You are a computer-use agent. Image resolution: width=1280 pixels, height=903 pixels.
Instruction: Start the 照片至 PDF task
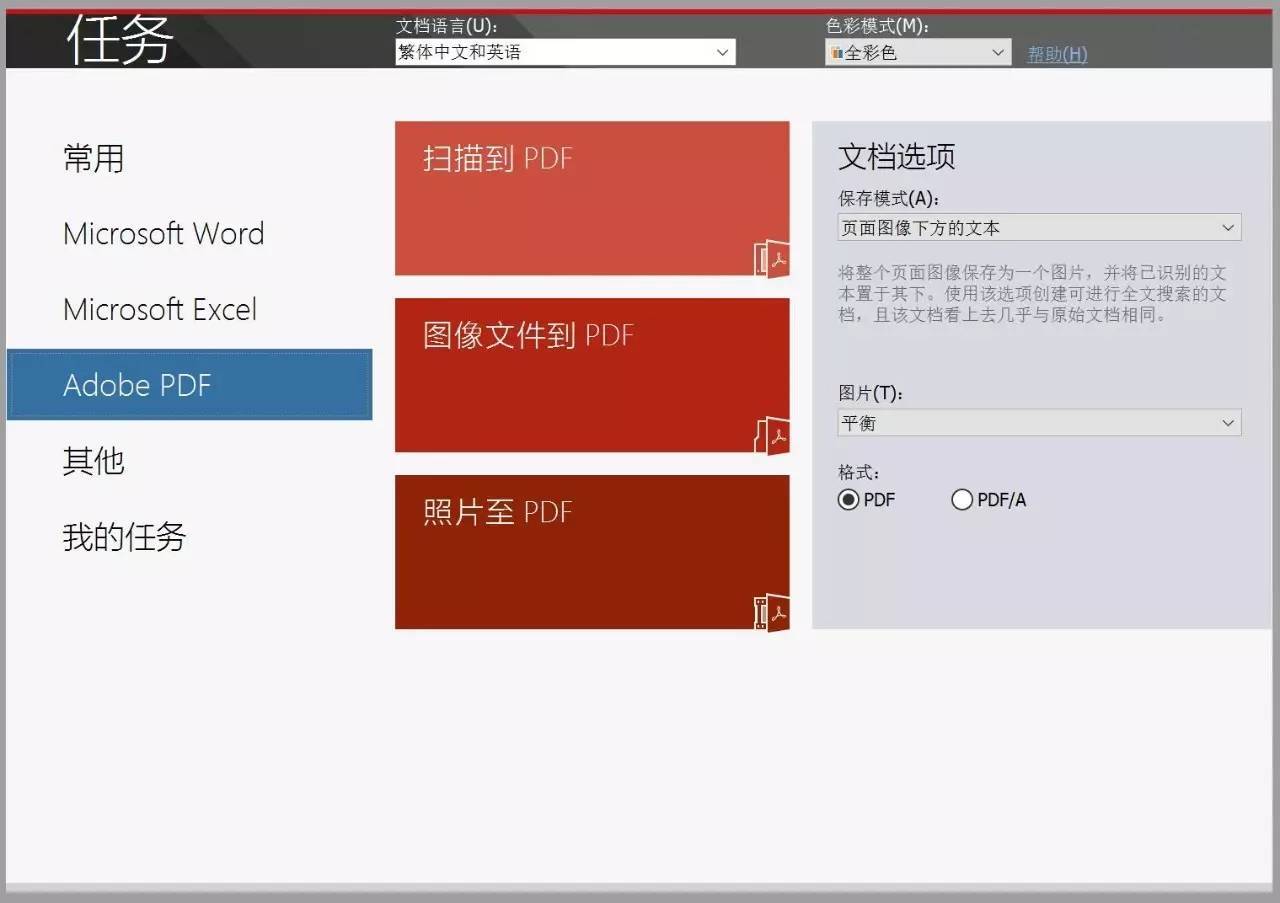[592, 552]
